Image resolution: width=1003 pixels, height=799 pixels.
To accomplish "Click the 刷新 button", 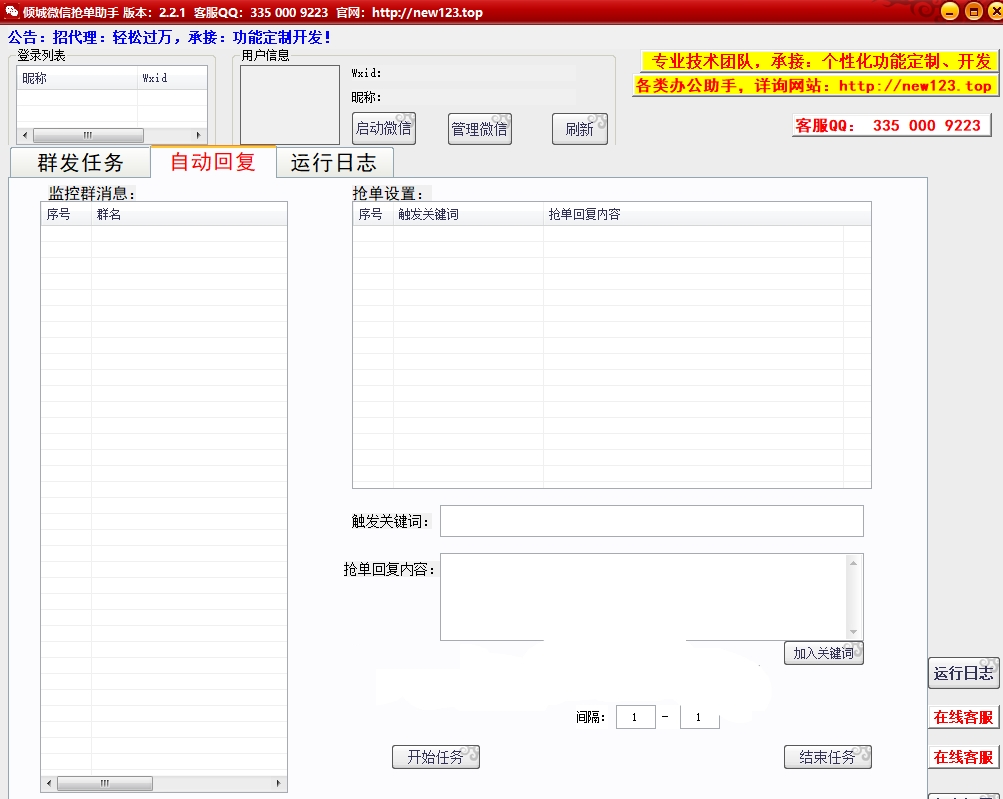I will [x=580, y=129].
